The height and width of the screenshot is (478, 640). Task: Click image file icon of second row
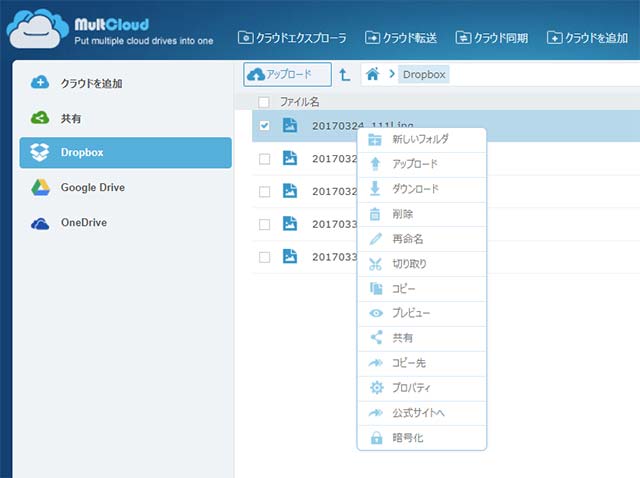point(290,158)
